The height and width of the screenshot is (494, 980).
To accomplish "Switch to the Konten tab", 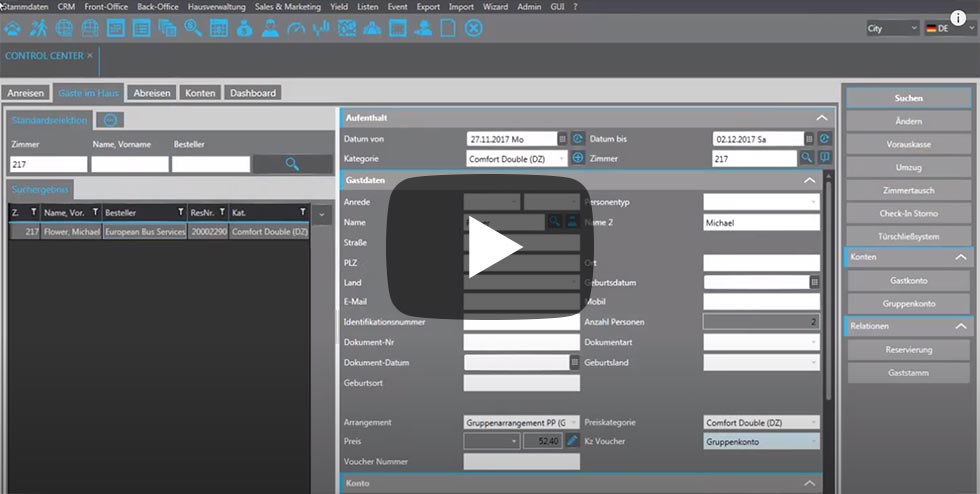I will coord(200,93).
